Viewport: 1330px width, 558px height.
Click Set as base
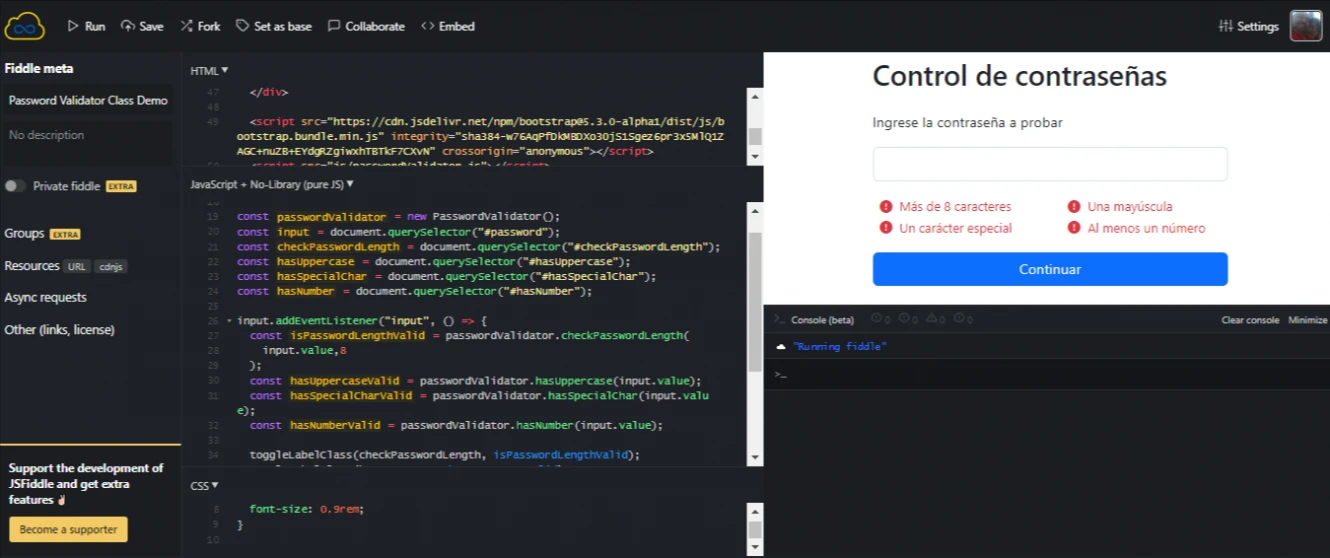click(274, 26)
